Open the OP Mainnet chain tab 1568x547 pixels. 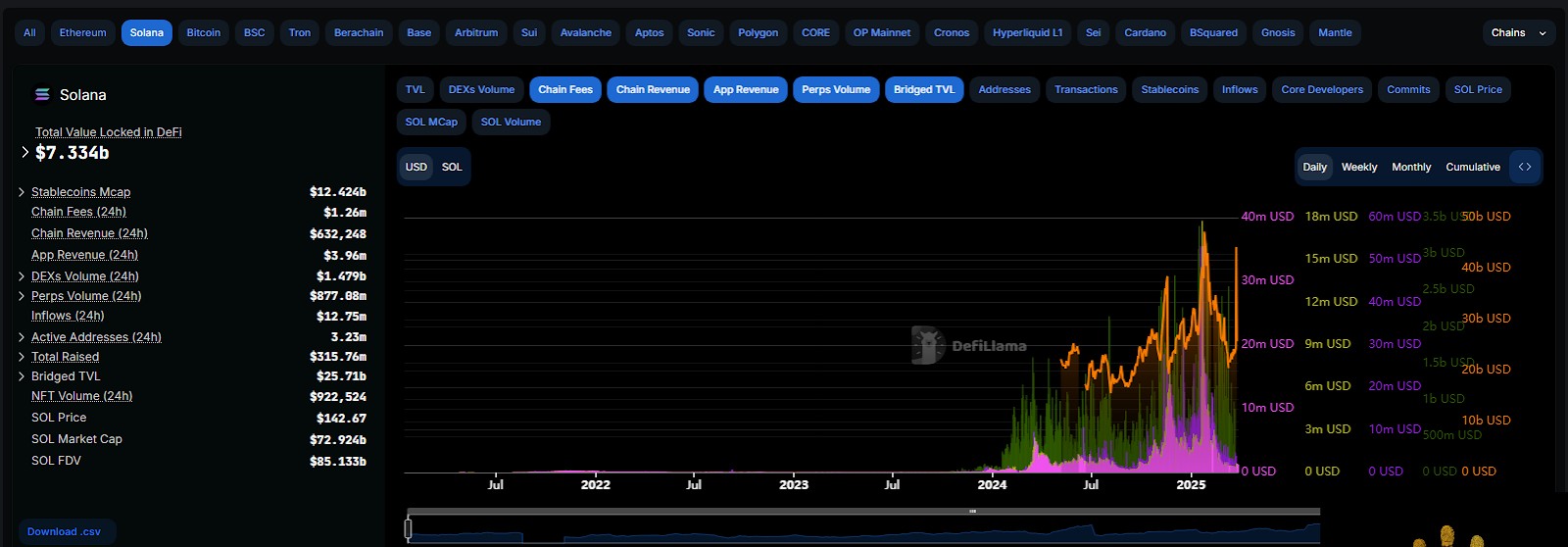pos(882,32)
